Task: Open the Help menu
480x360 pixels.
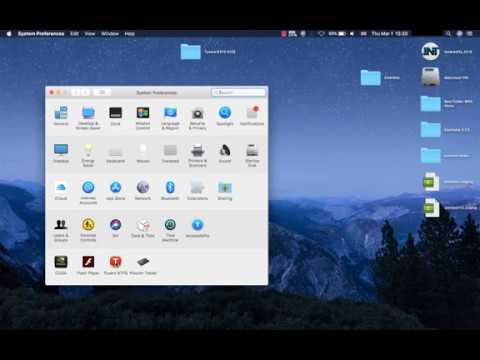Action: point(130,34)
